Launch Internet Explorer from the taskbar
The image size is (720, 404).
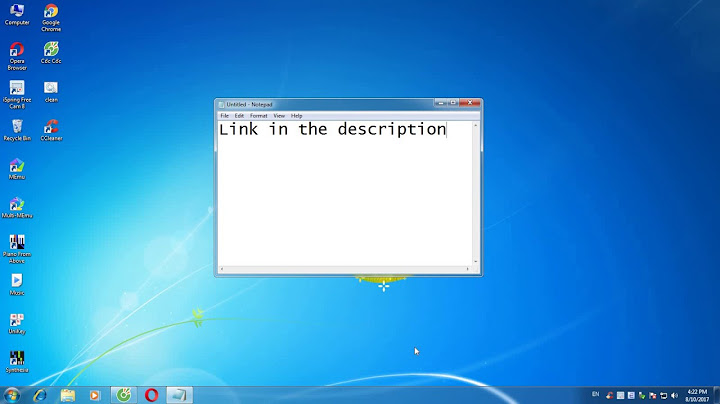(40, 395)
